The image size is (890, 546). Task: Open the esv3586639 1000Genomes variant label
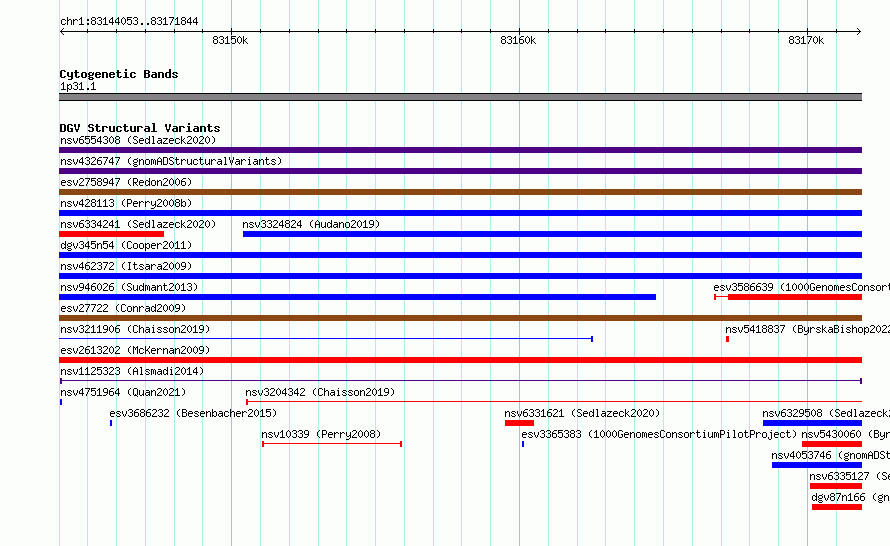click(x=801, y=287)
